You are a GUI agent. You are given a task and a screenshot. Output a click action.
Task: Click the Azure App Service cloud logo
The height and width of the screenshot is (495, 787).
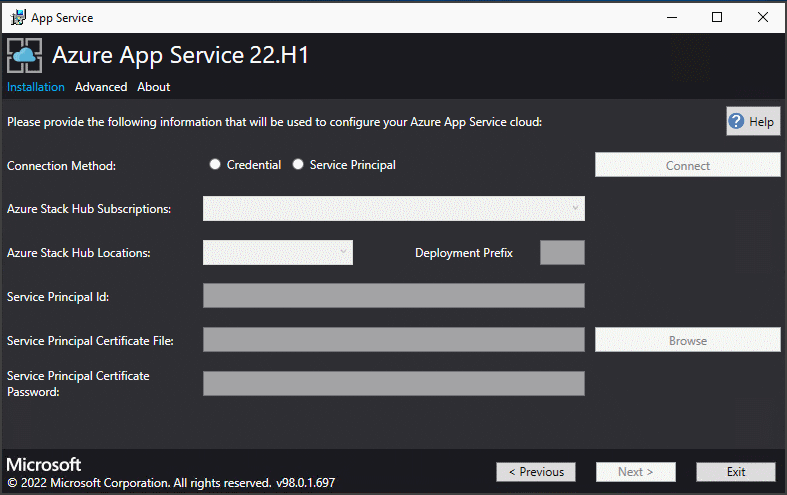25,55
